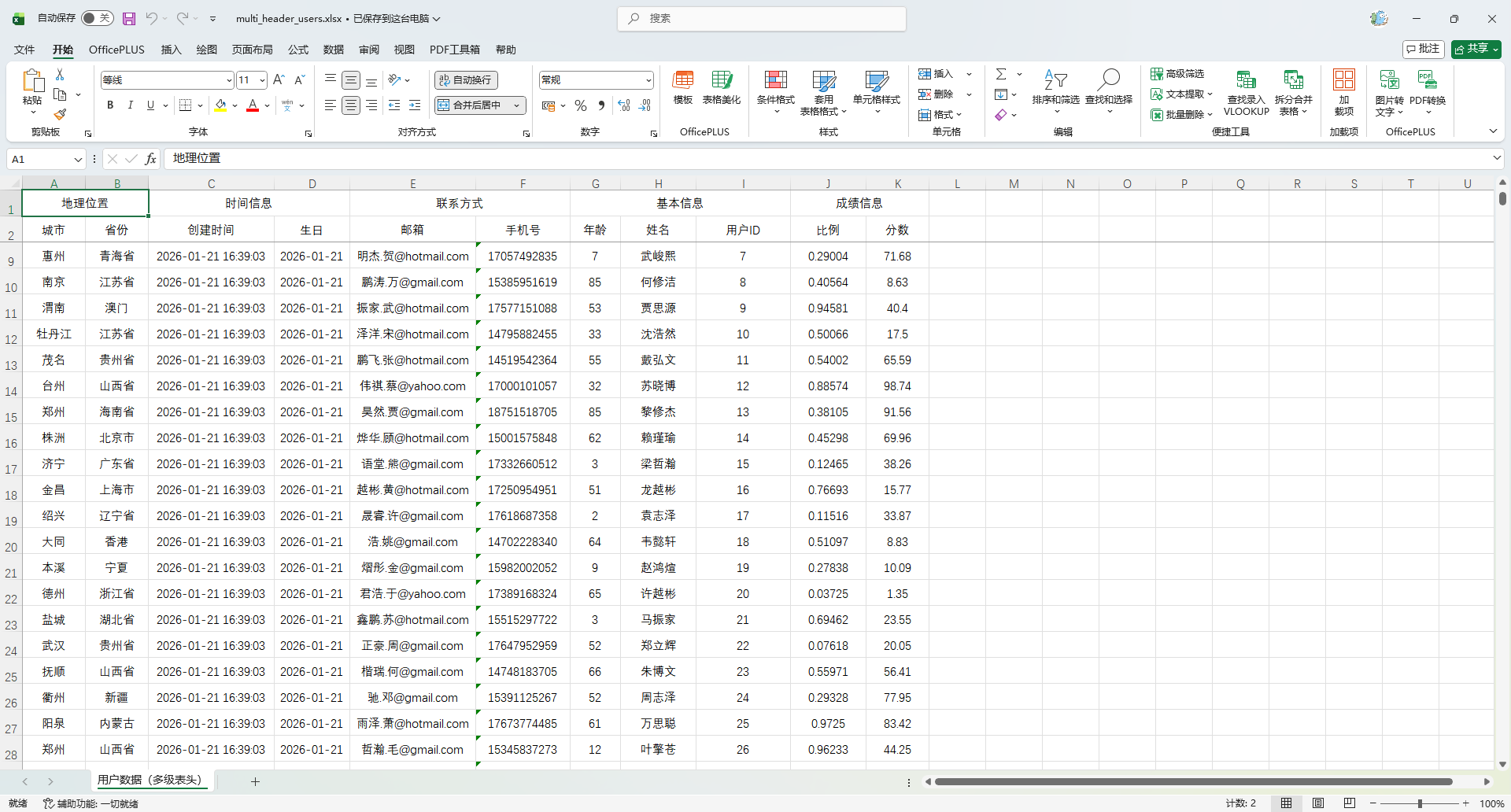Click the Sort and Filter icon

(1055, 80)
